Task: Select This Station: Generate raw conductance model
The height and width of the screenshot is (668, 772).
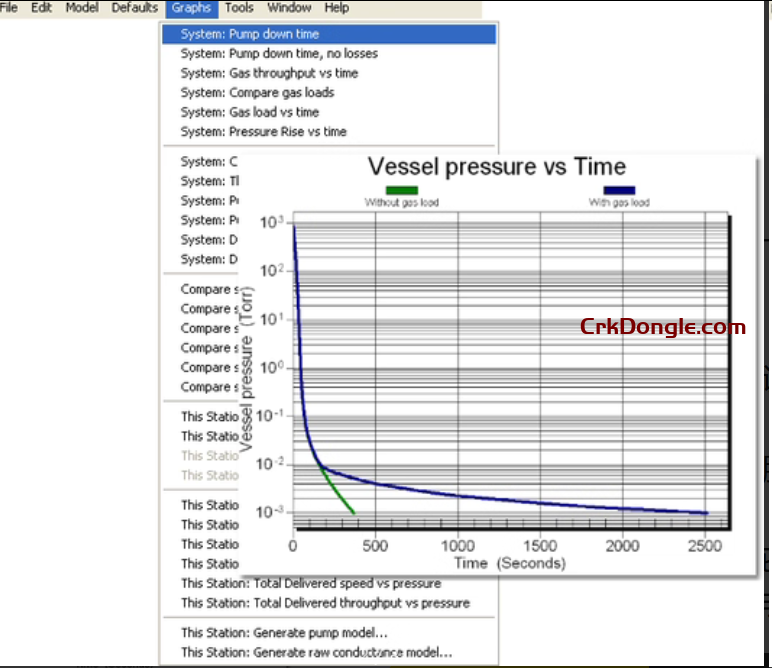Action: coord(316,652)
